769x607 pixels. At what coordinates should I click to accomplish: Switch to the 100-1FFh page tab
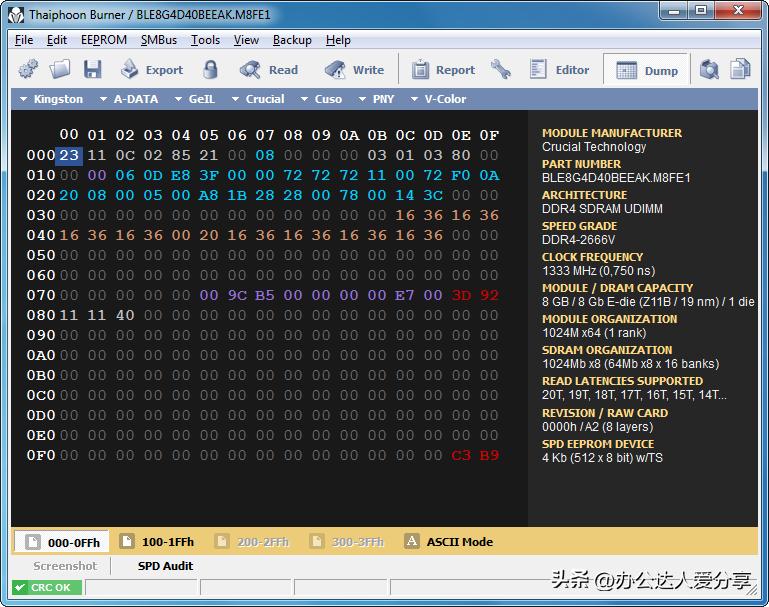coord(157,542)
